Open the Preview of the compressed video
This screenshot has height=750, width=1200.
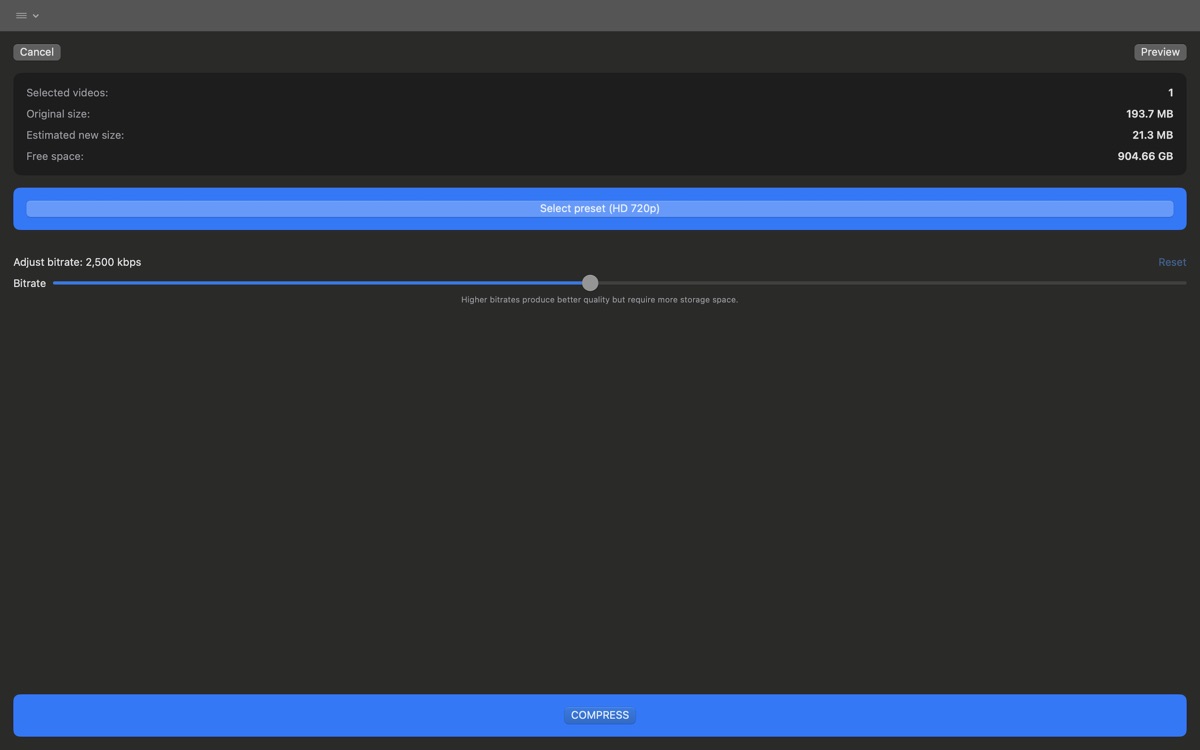pos(1160,51)
